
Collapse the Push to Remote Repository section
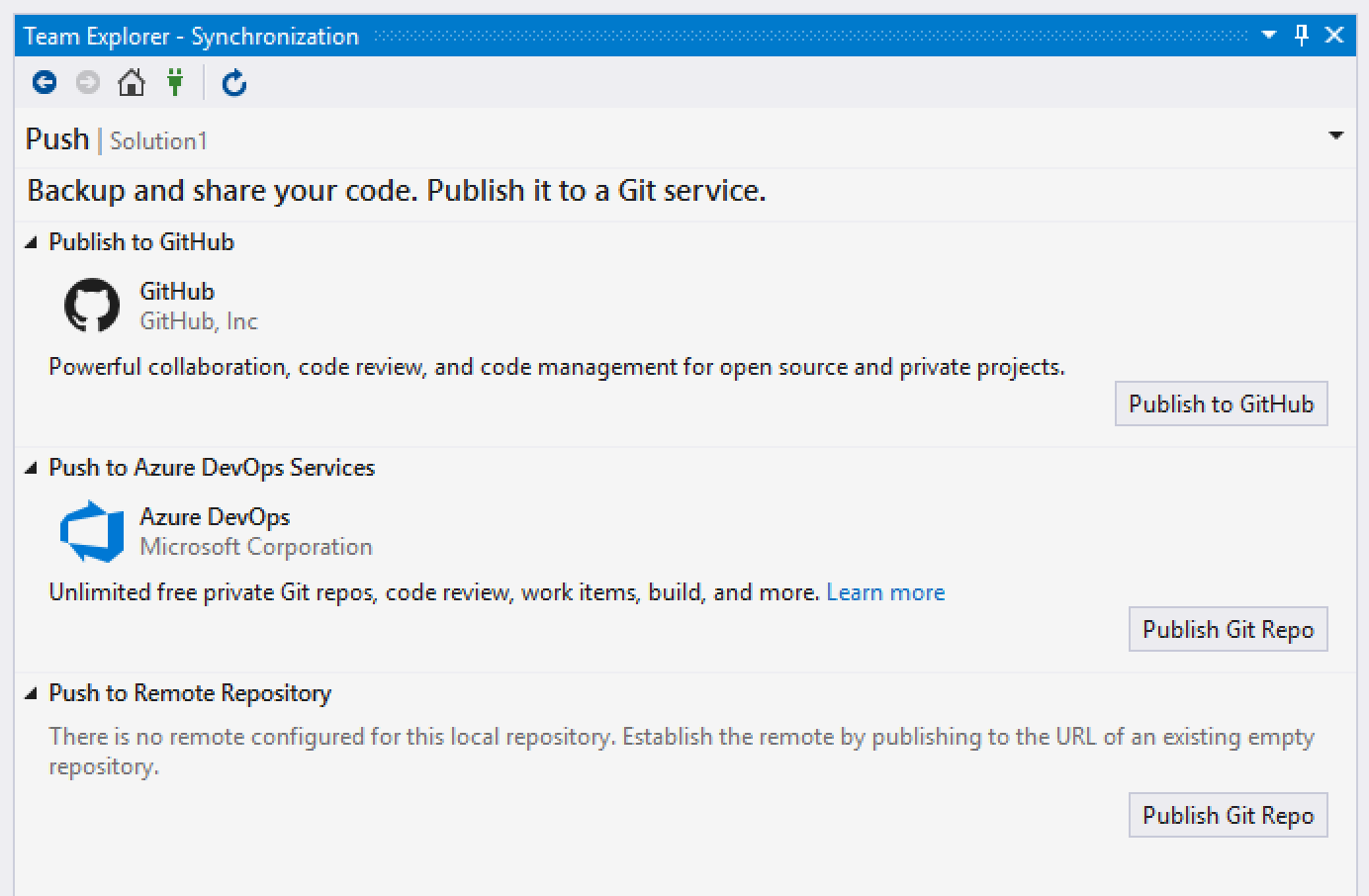click(31, 693)
